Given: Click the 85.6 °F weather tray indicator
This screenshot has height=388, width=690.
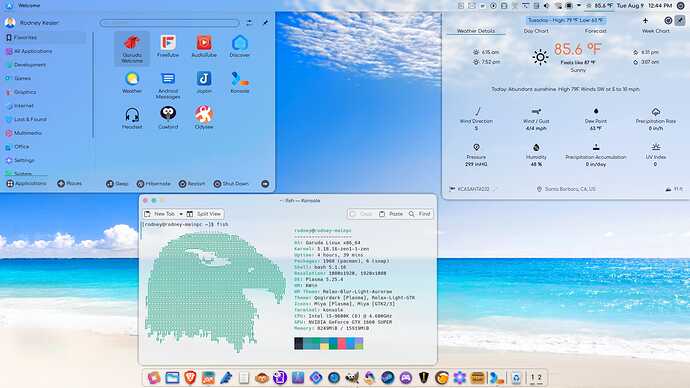Looking at the screenshot, I should 599,6.
